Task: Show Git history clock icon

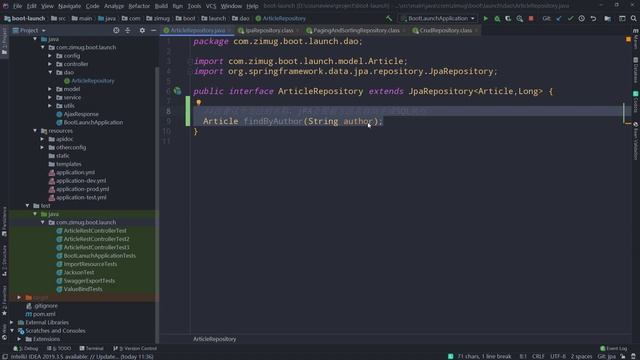Action: click(582, 18)
